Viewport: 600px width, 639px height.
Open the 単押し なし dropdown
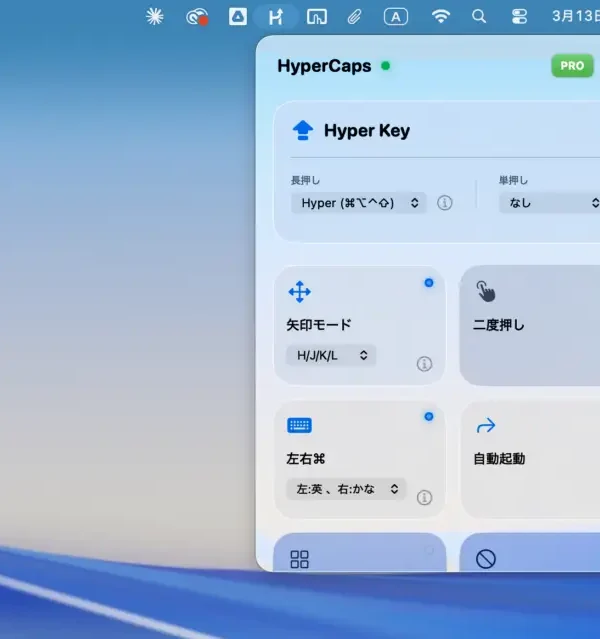tap(550, 203)
